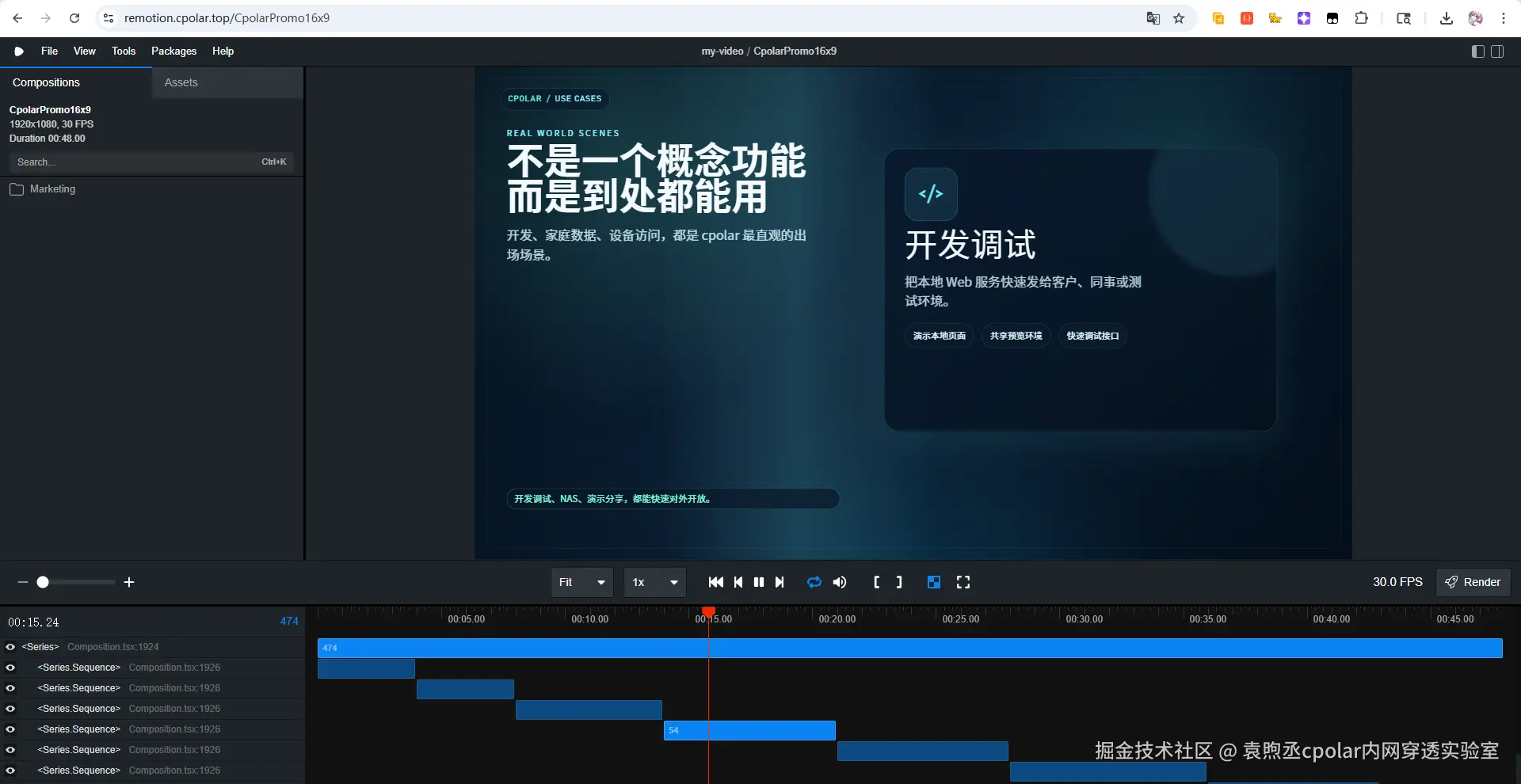
Task: Switch to the Compositions tab
Action: (x=76, y=82)
